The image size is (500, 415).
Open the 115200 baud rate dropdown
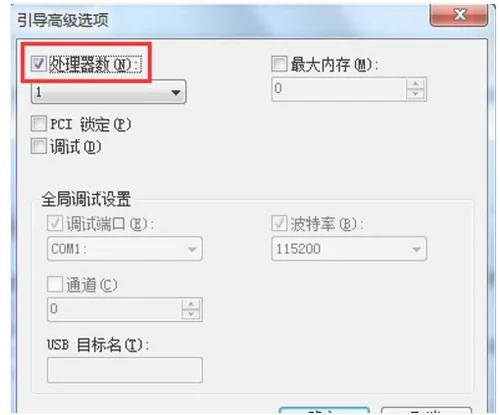click(x=349, y=249)
